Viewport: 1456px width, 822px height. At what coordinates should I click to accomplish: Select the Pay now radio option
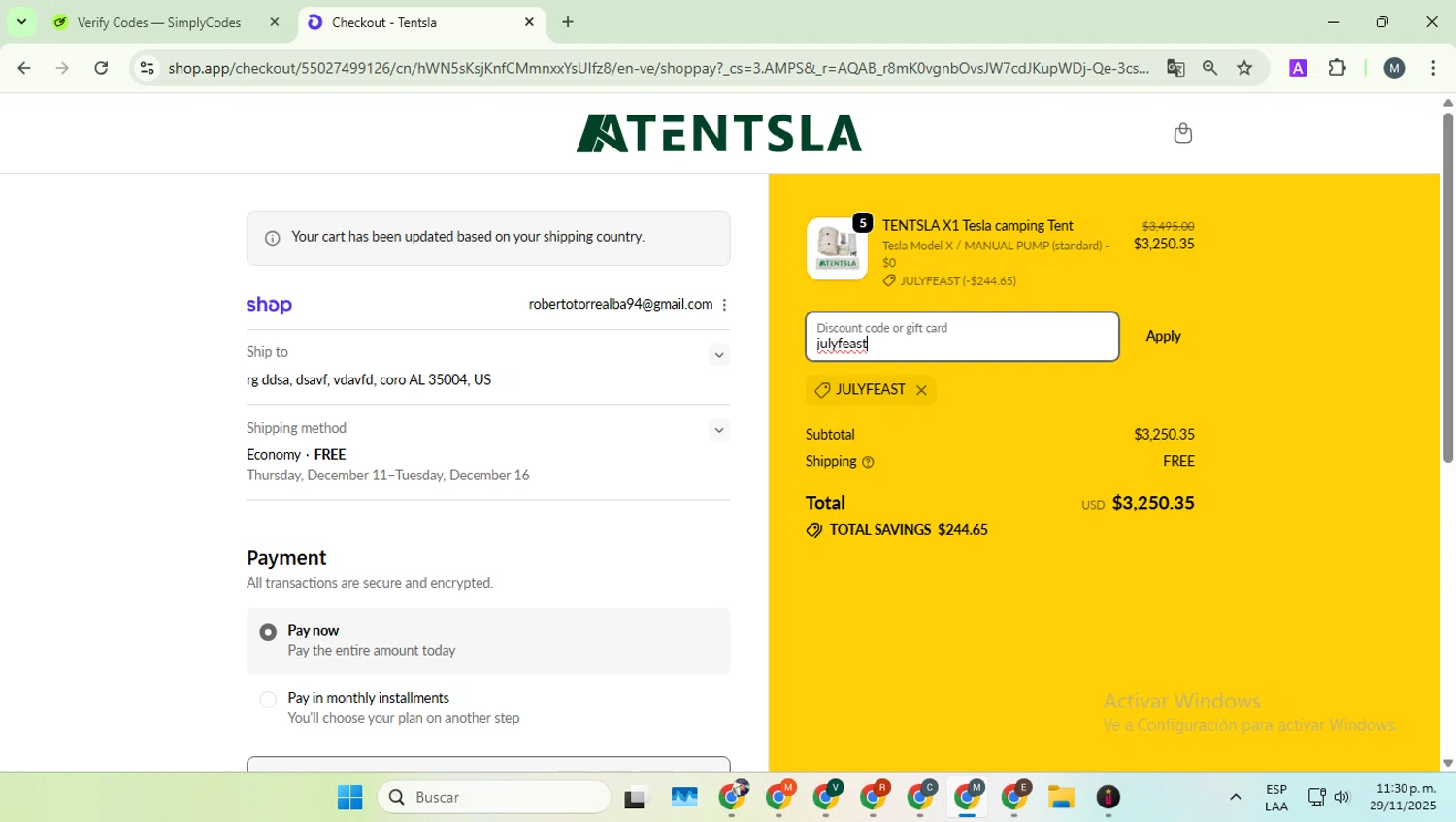tap(268, 632)
